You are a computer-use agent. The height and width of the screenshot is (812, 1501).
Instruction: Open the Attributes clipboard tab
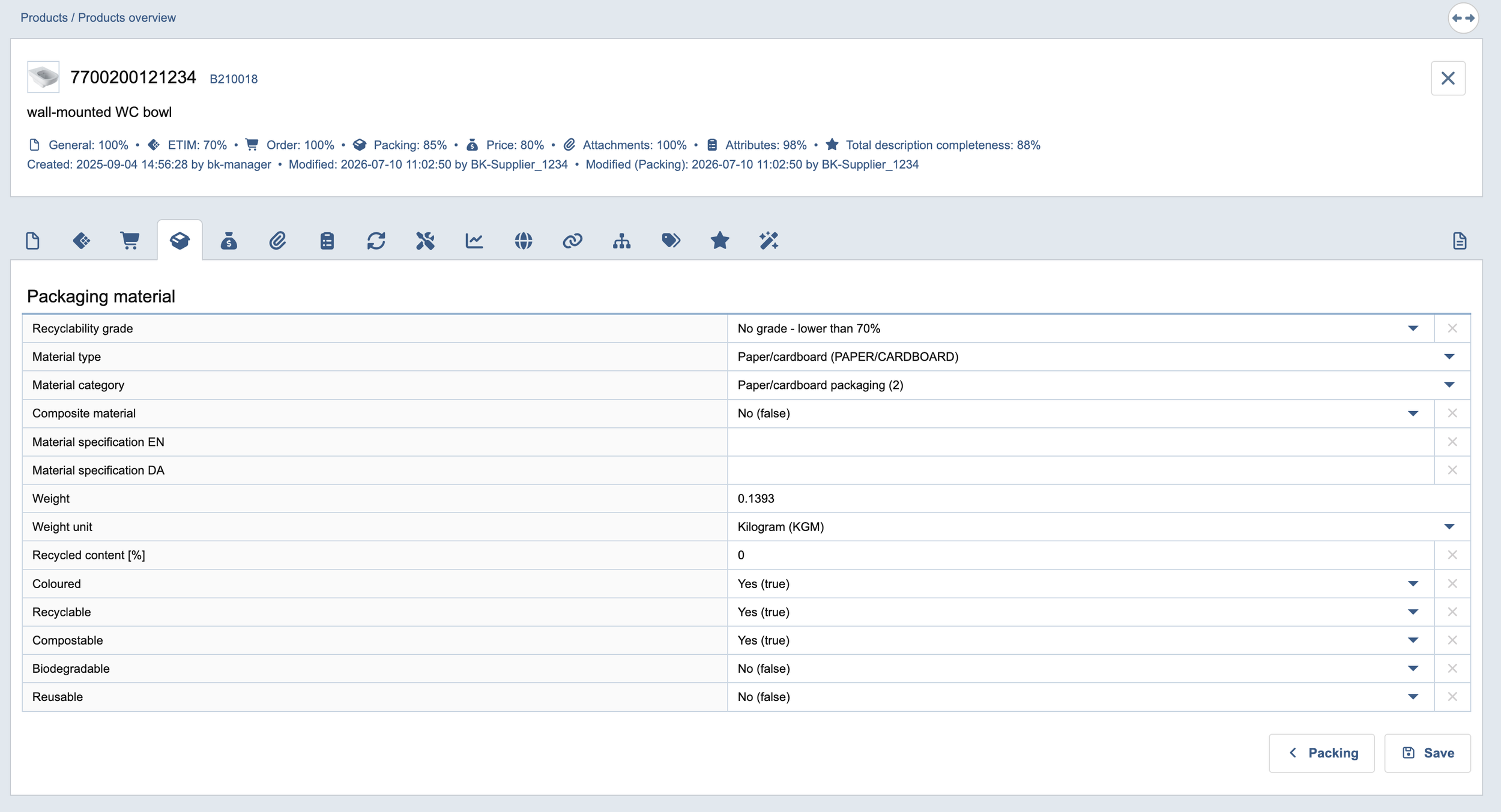coord(327,241)
